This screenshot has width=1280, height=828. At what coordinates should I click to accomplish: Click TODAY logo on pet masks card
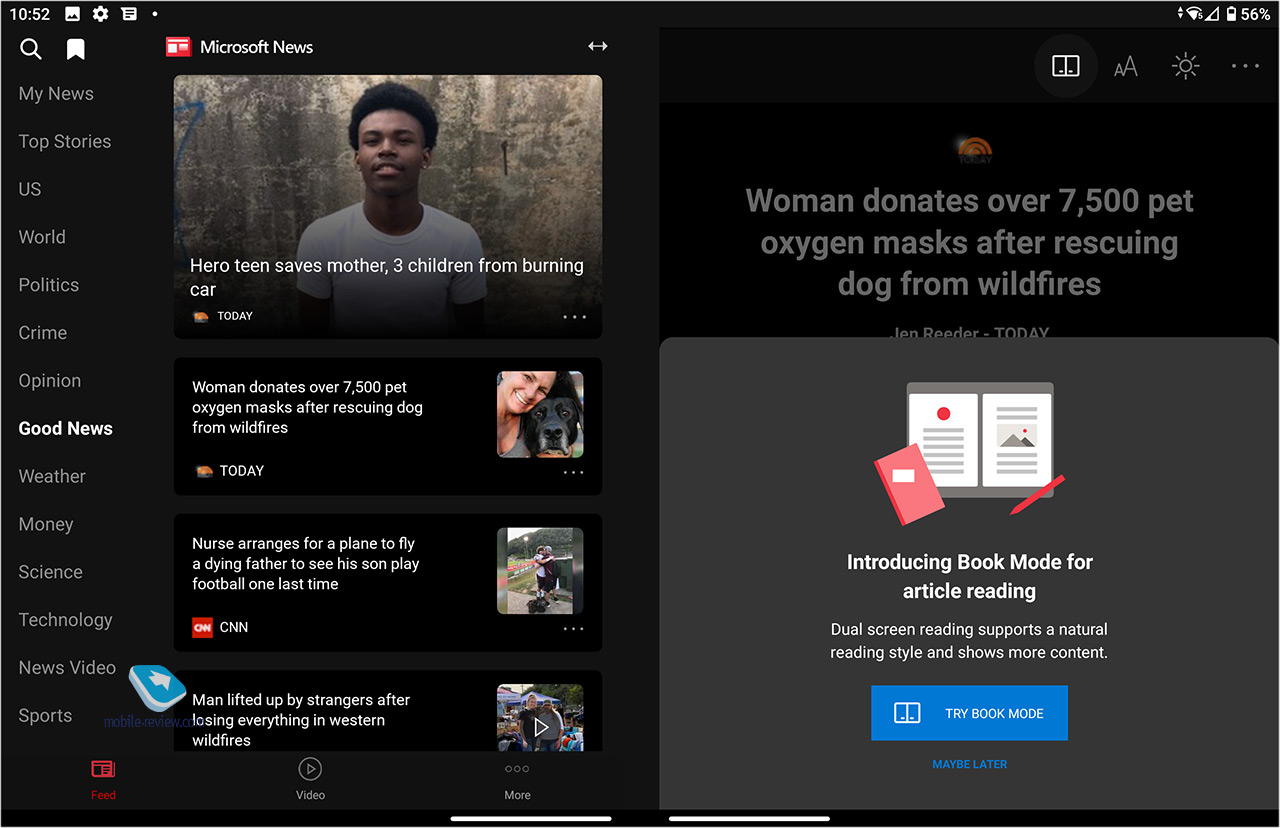(x=204, y=471)
